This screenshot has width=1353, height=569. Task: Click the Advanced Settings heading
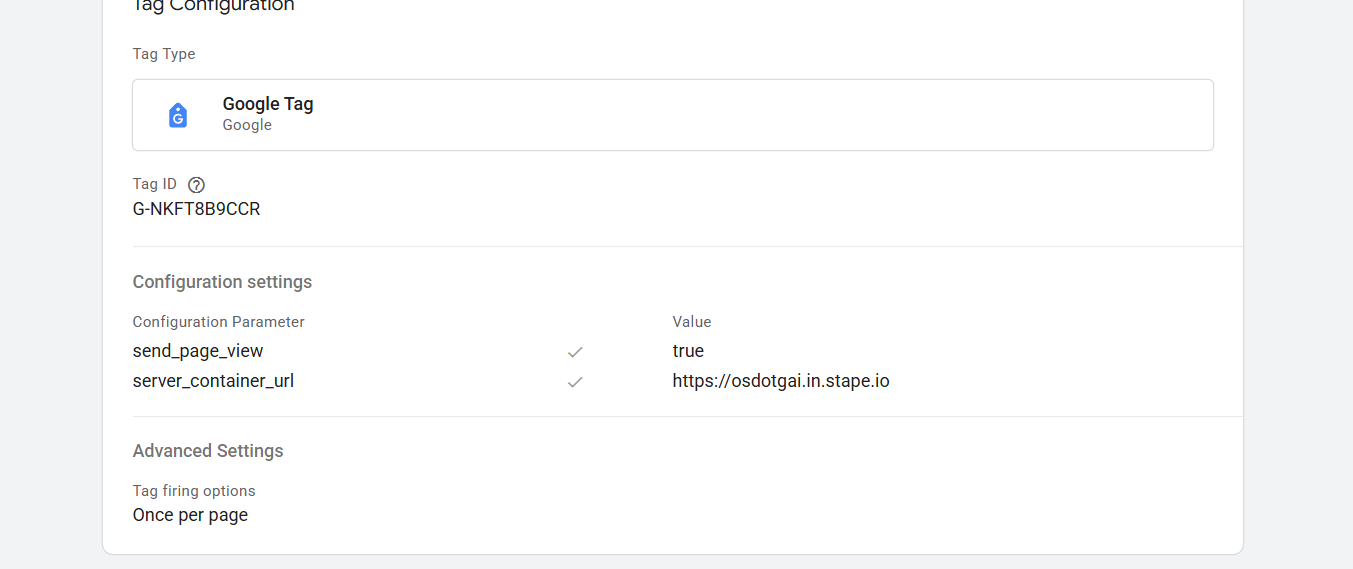point(208,451)
